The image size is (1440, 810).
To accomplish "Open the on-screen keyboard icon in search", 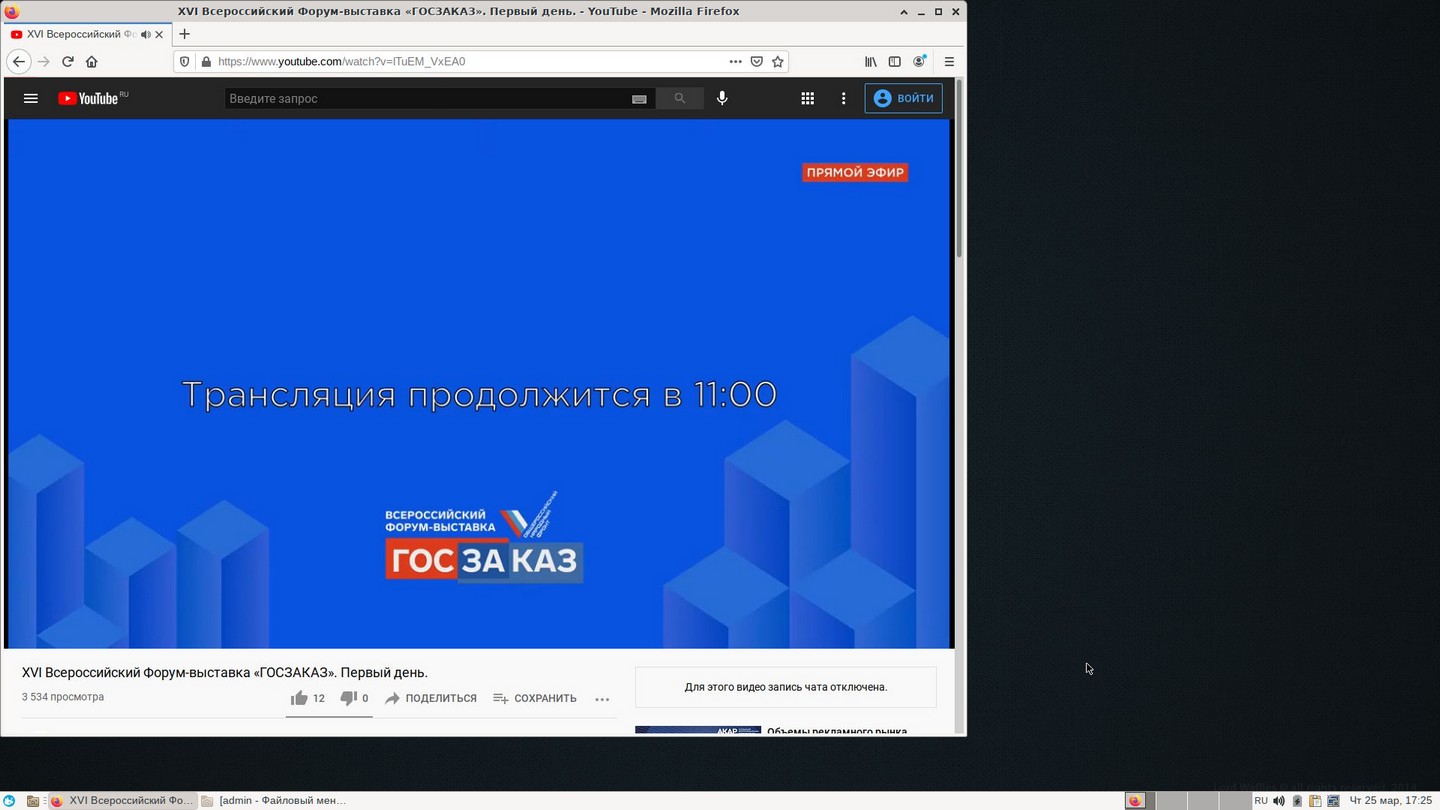I will 639,99.
